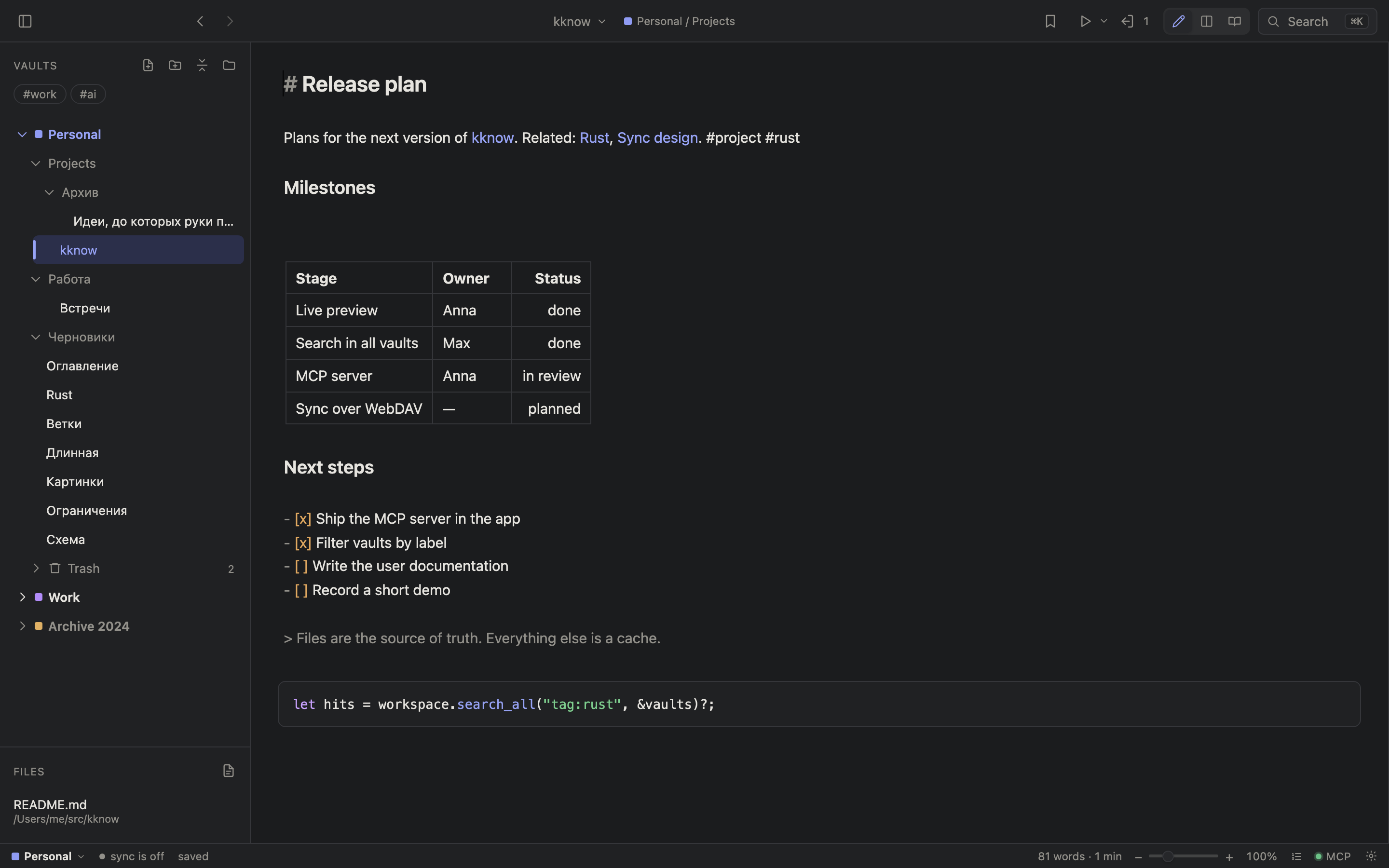Open the Встречи note in the tree

tap(85, 308)
